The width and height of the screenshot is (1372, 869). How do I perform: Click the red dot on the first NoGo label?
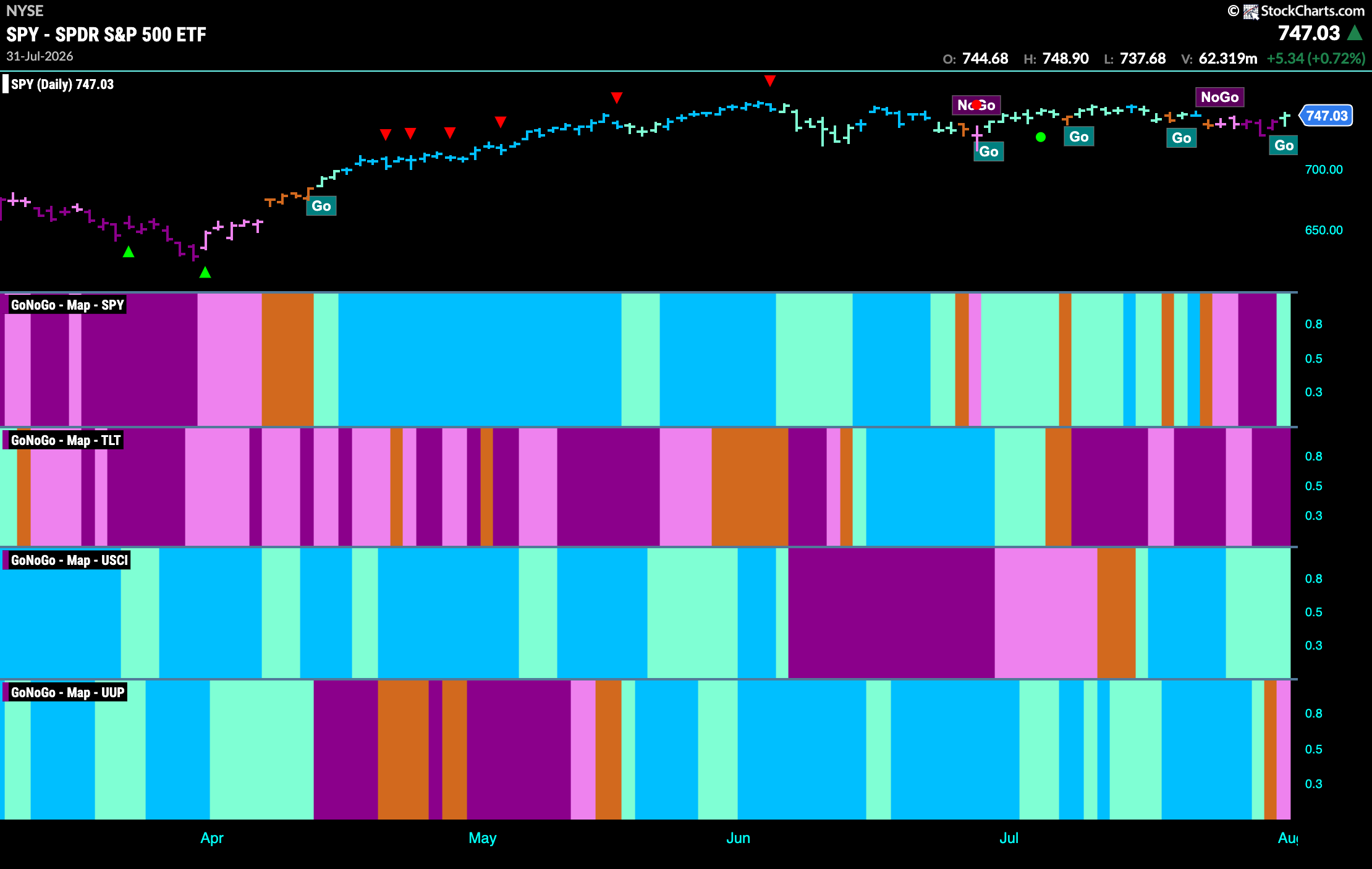pyautogui.click(x=976, y=104)
